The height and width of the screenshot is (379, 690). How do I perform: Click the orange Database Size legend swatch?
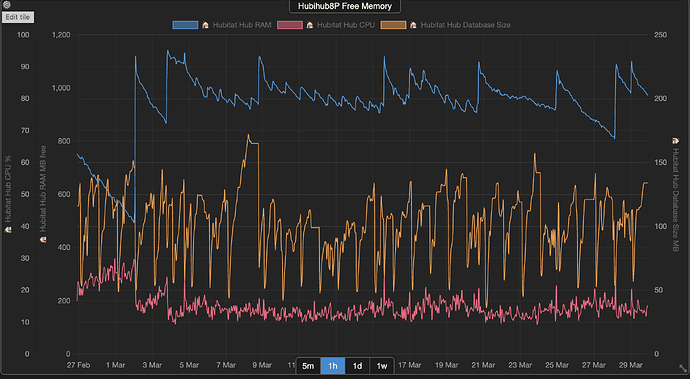point(393,25)
